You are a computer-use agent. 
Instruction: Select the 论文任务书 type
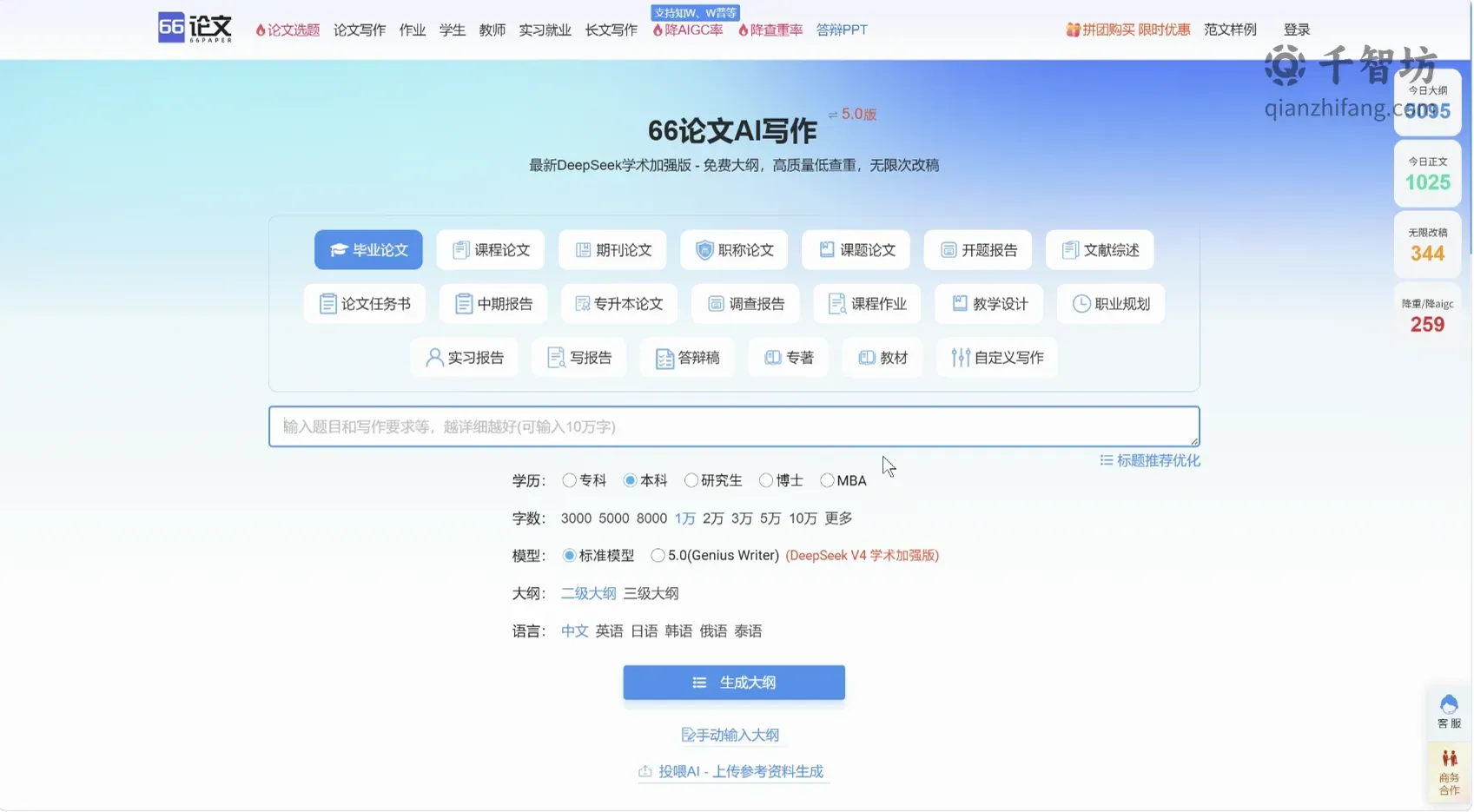(365, 304)
